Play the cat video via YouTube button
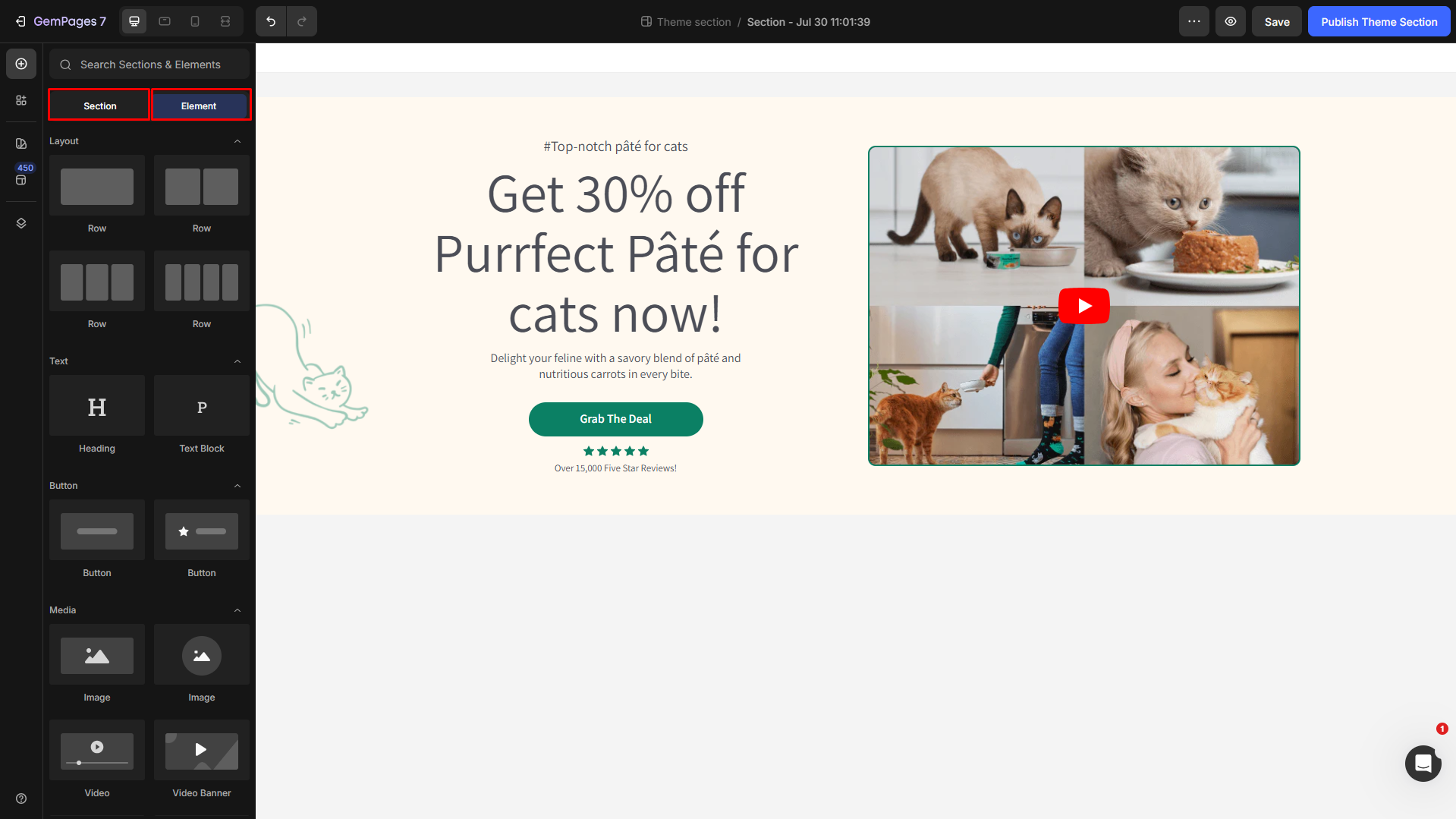 pos(1083,306)
